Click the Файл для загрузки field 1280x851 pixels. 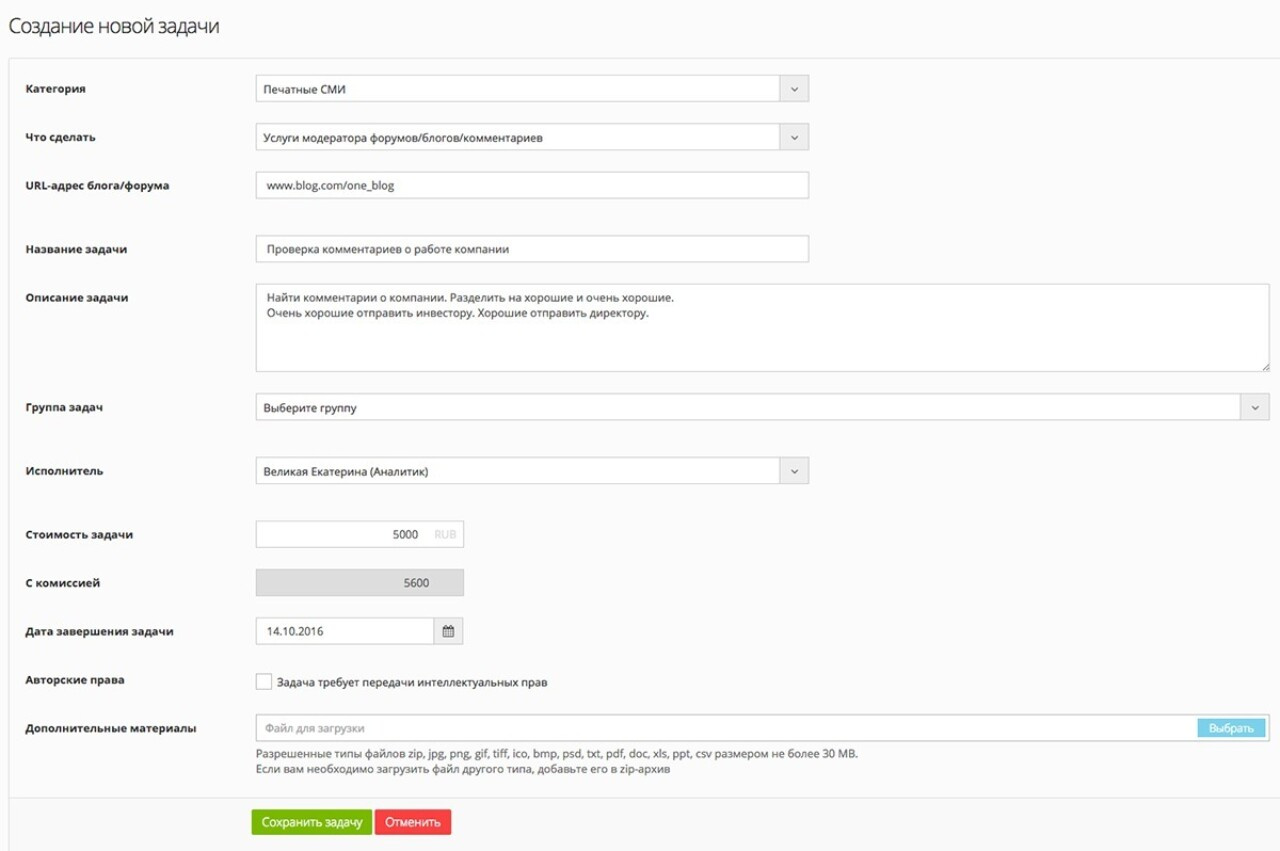725,728
